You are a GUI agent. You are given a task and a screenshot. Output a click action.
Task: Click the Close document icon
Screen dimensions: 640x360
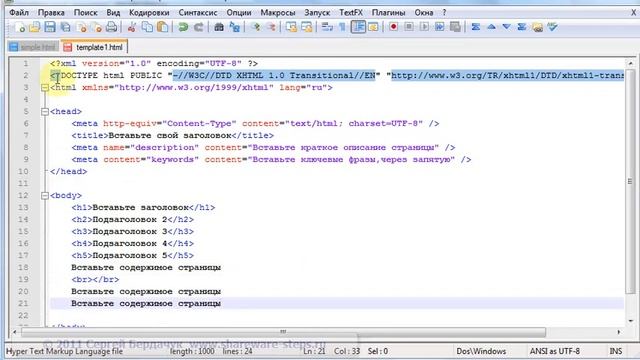coord(81,27)
